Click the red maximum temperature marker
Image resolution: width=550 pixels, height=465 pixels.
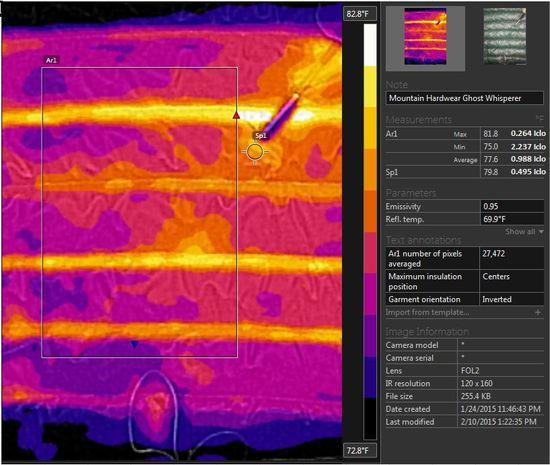click(x=236, y=115)
